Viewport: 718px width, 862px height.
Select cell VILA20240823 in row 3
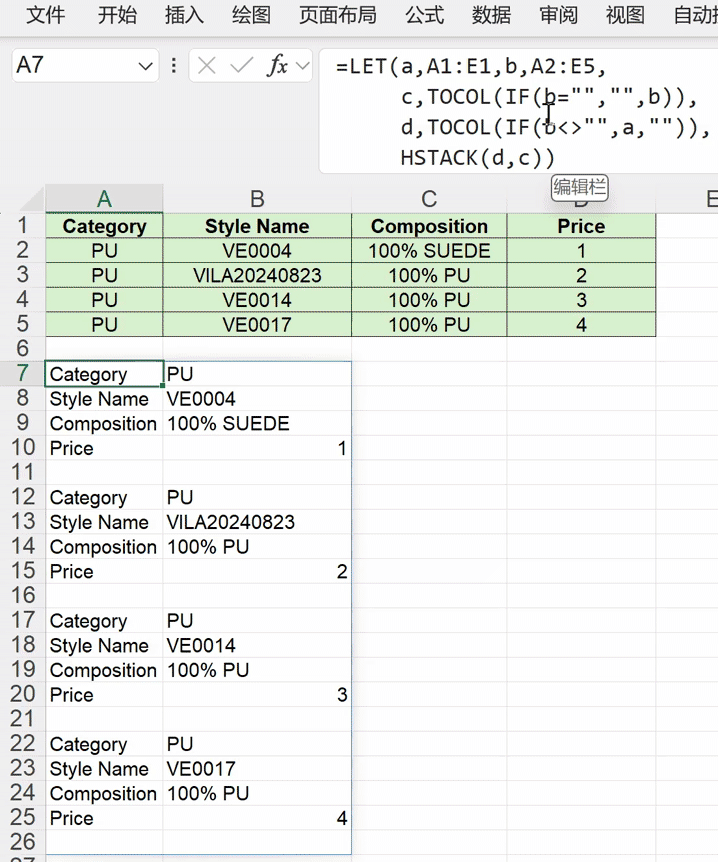(257, 275)
